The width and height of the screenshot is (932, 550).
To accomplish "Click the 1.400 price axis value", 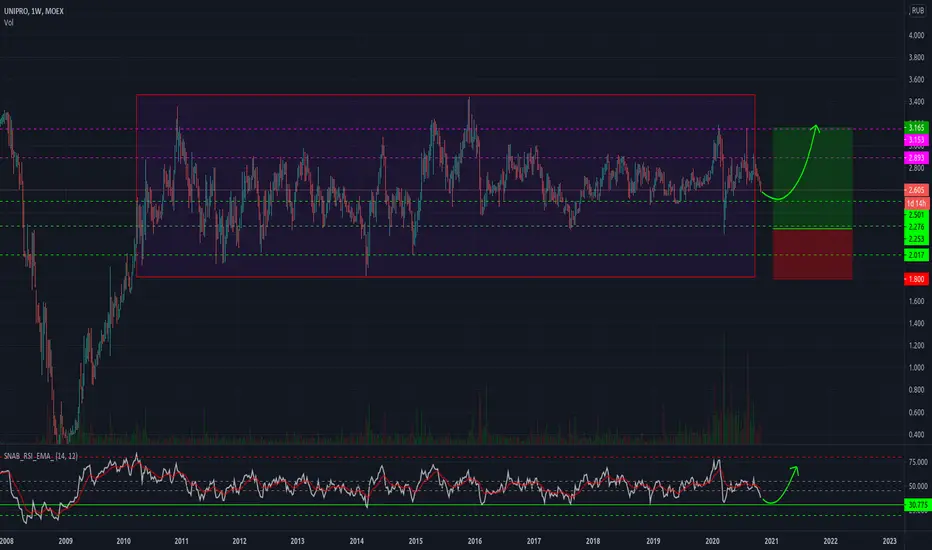I will 916,323.
